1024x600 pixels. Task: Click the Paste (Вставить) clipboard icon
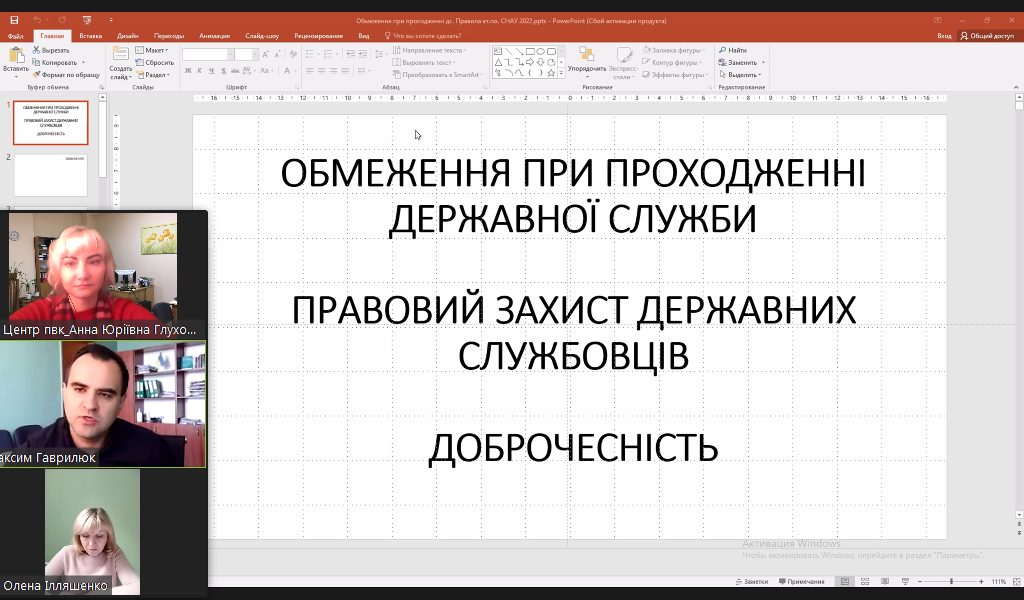(15, 62)
